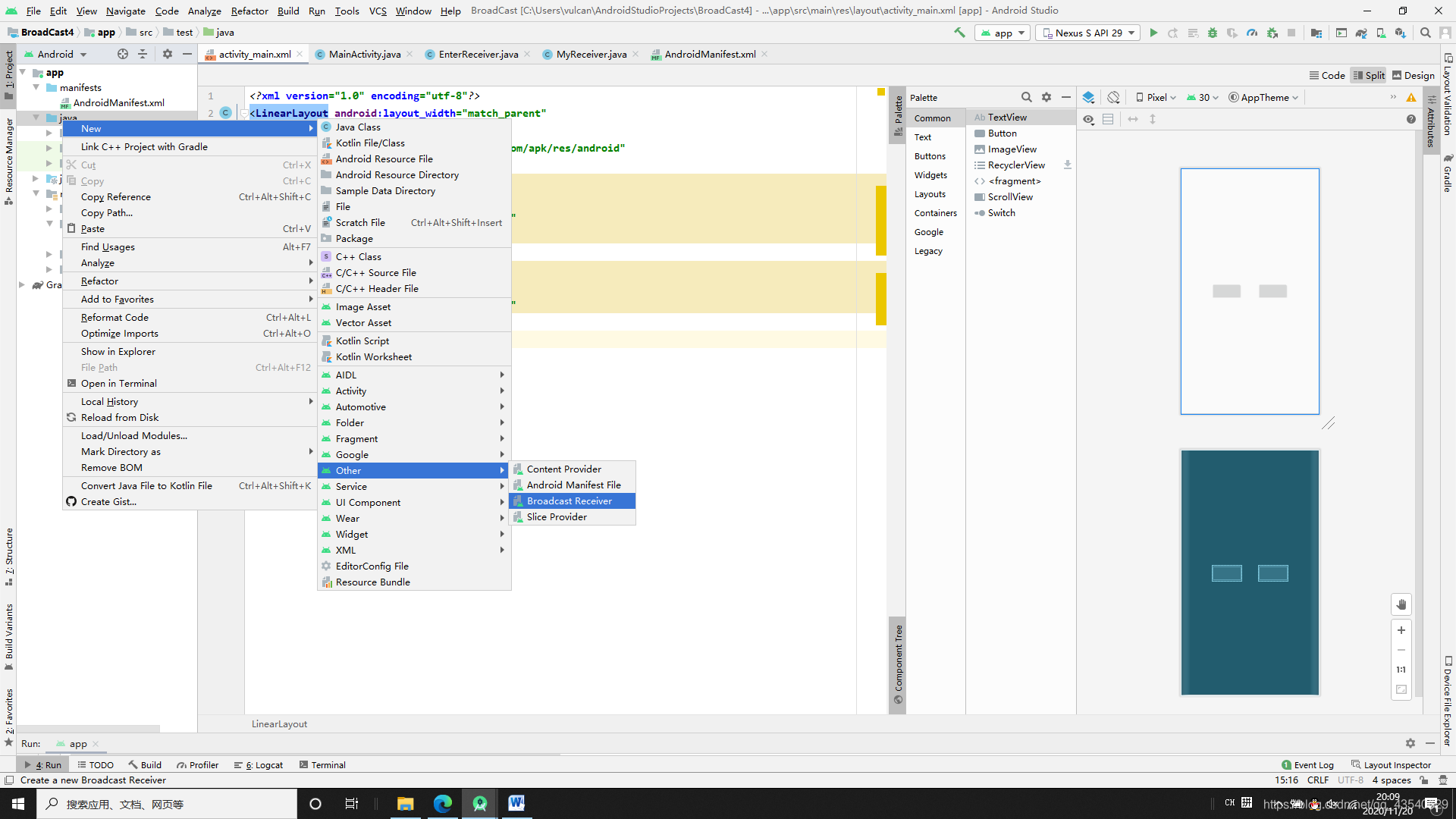1456x819 pixels.
Task: Run the app with the green play icon
Action: pos(1153,33)
